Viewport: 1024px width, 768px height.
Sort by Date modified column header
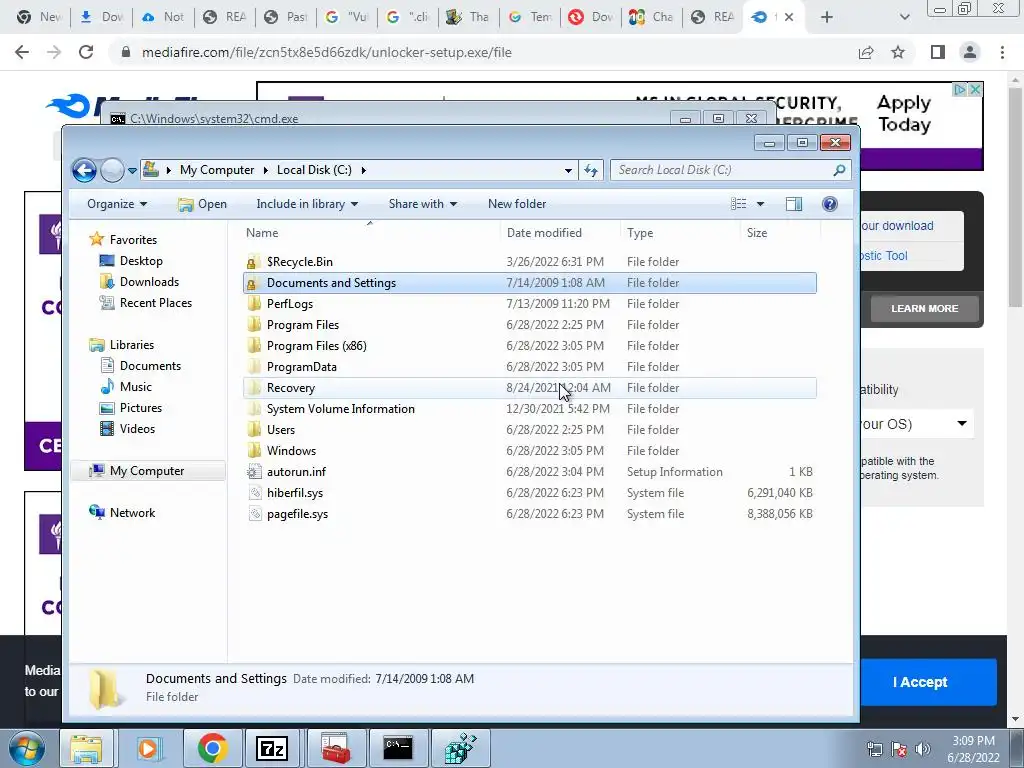(544, 232)
